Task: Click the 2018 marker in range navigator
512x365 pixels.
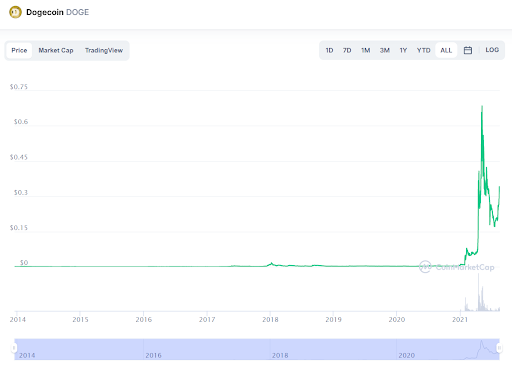Action: point(280,355)
